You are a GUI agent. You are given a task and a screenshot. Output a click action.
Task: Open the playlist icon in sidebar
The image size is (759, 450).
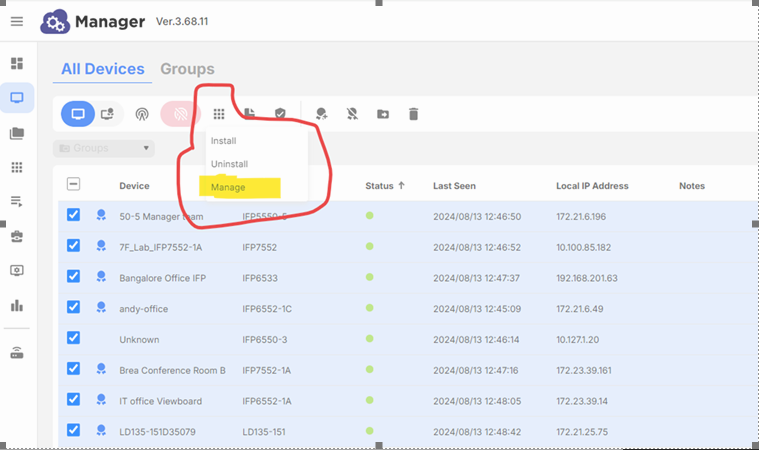[17, 202]
